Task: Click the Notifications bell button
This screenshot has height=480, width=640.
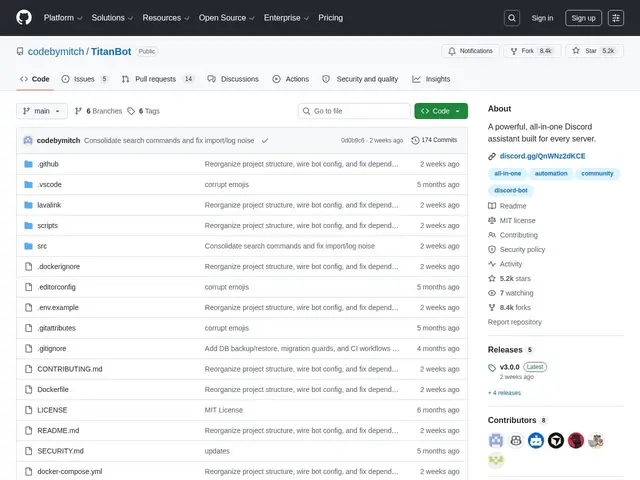Action: tap(470, 51)
